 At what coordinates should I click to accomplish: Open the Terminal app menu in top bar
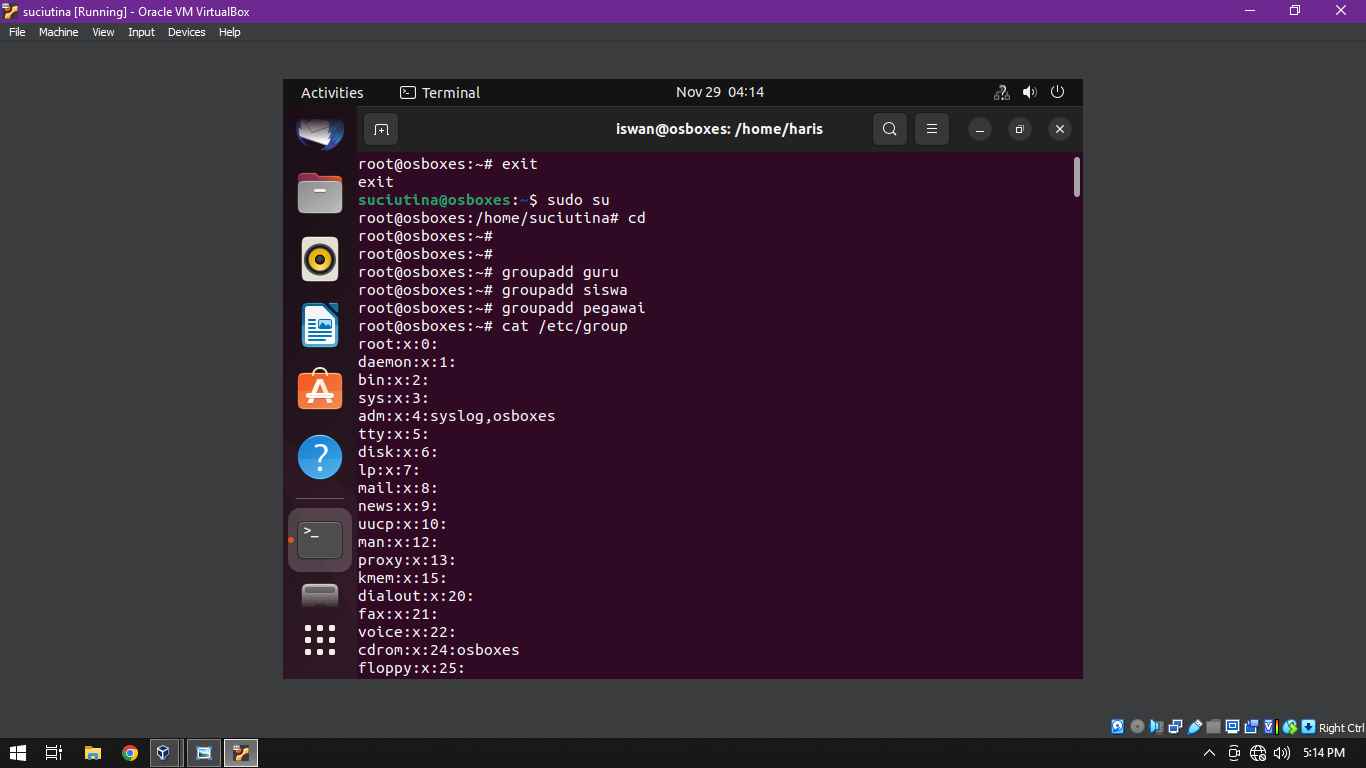pyautogui.click(x=440, y=92)
